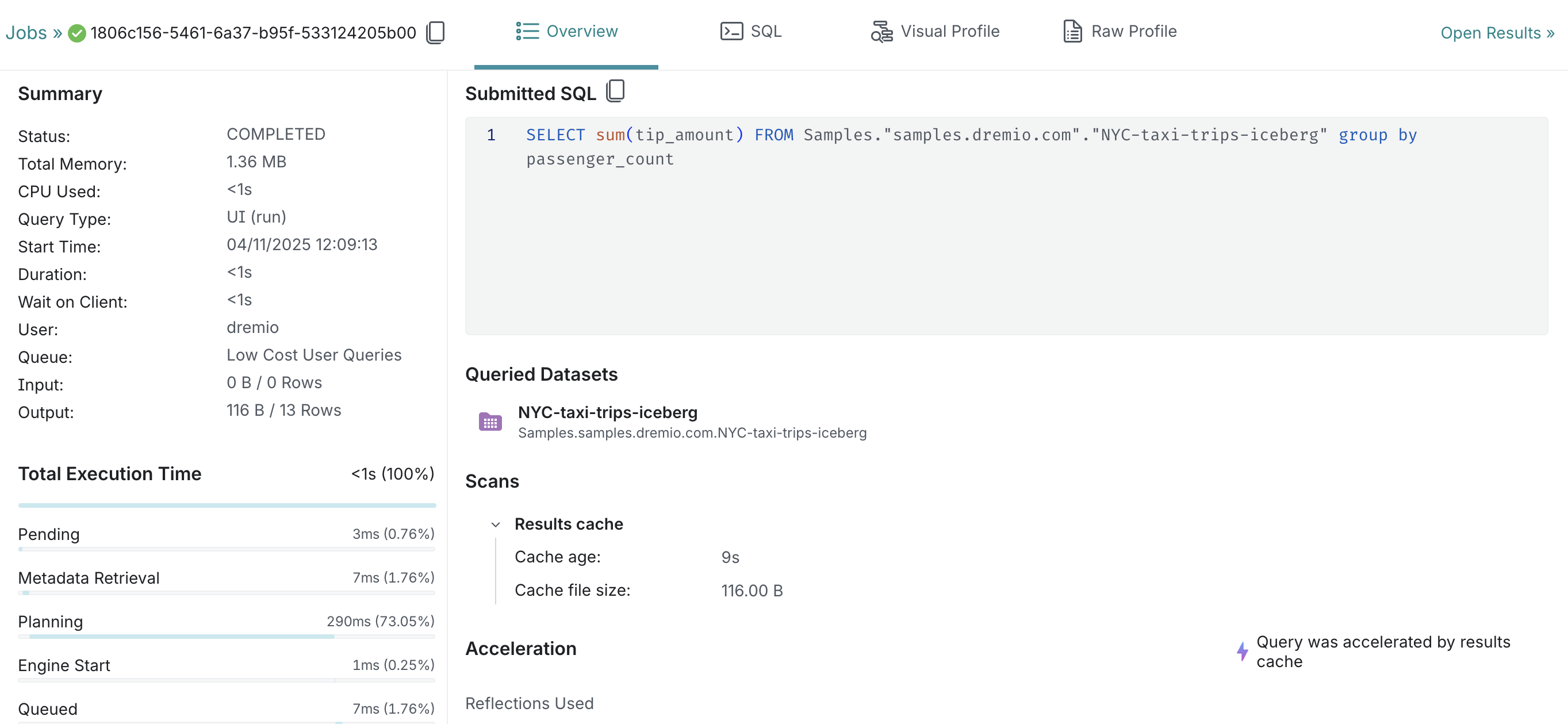The image size is (1568, 724).
Task: Click the Raw Profile document icon
Action: pos(1072,31)
